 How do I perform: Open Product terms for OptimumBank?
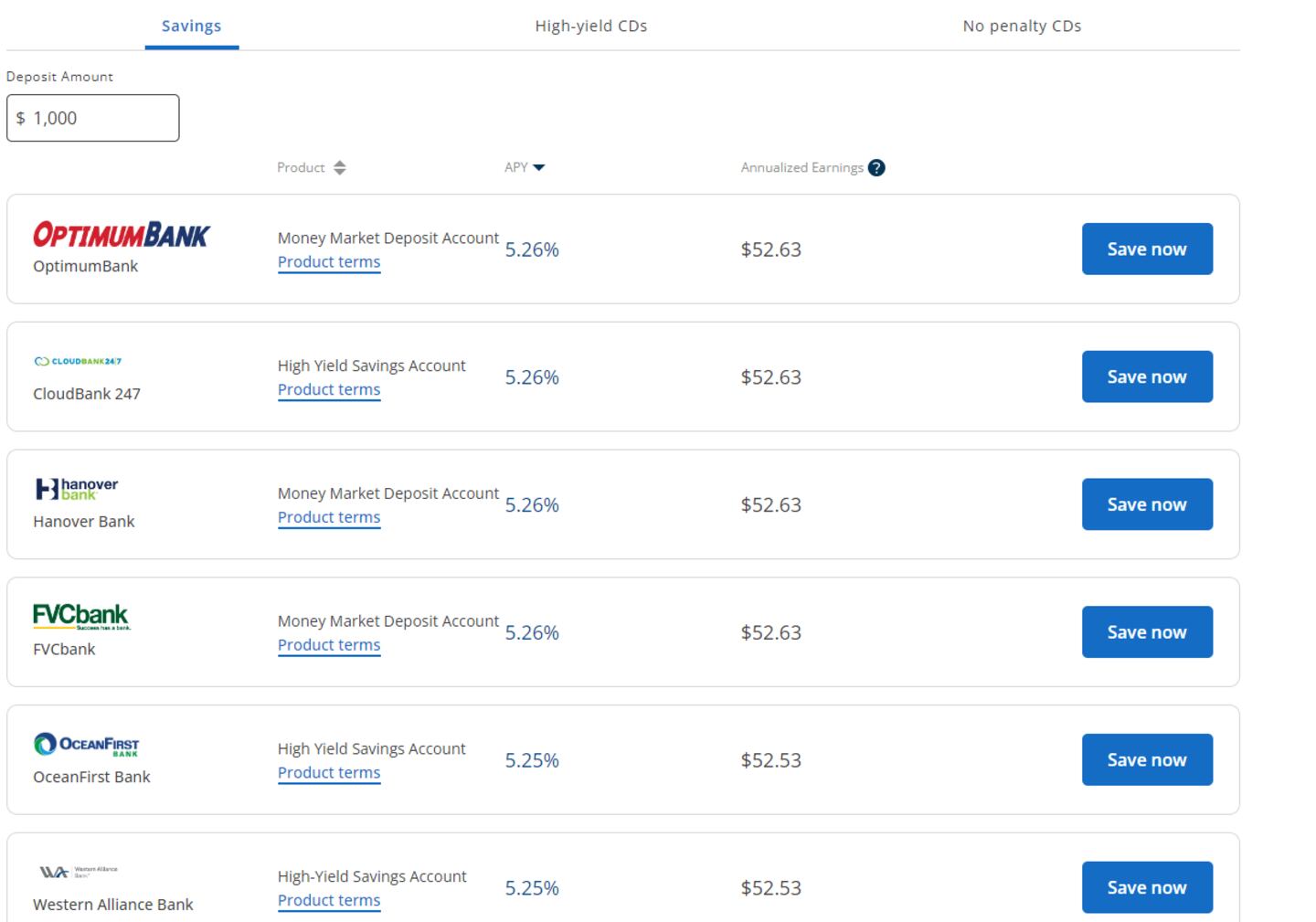tap(329, 262)
